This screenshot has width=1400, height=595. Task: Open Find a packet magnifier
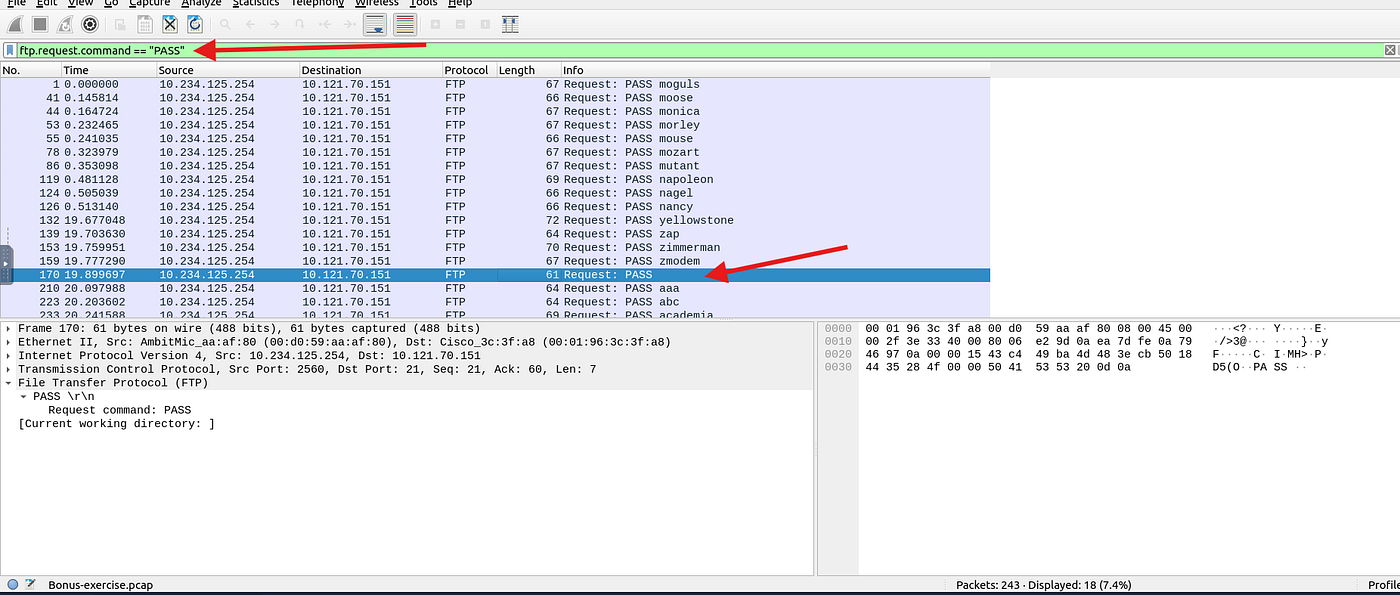pyautogui.click(x=225, y=23)
